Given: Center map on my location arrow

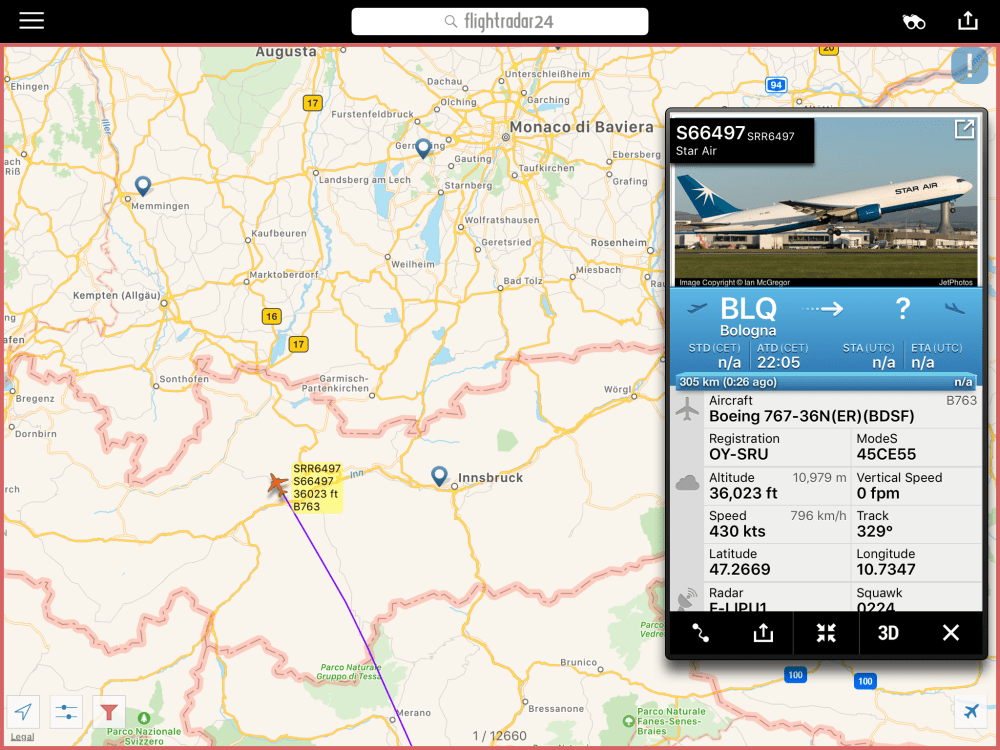Looking at the screenshot, I should [x=24, y=712].
